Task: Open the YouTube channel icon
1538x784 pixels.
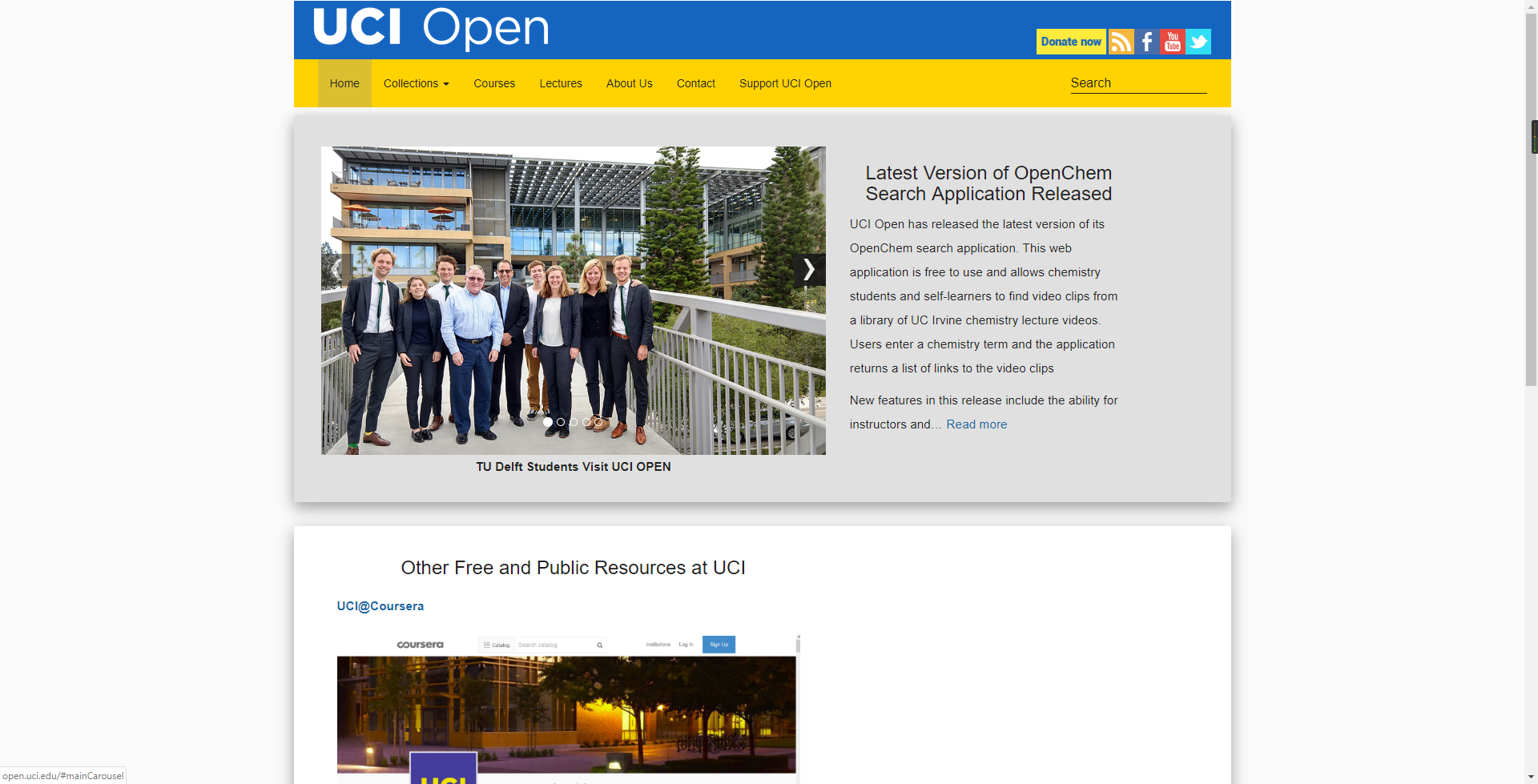Action: click(1172, 42)
